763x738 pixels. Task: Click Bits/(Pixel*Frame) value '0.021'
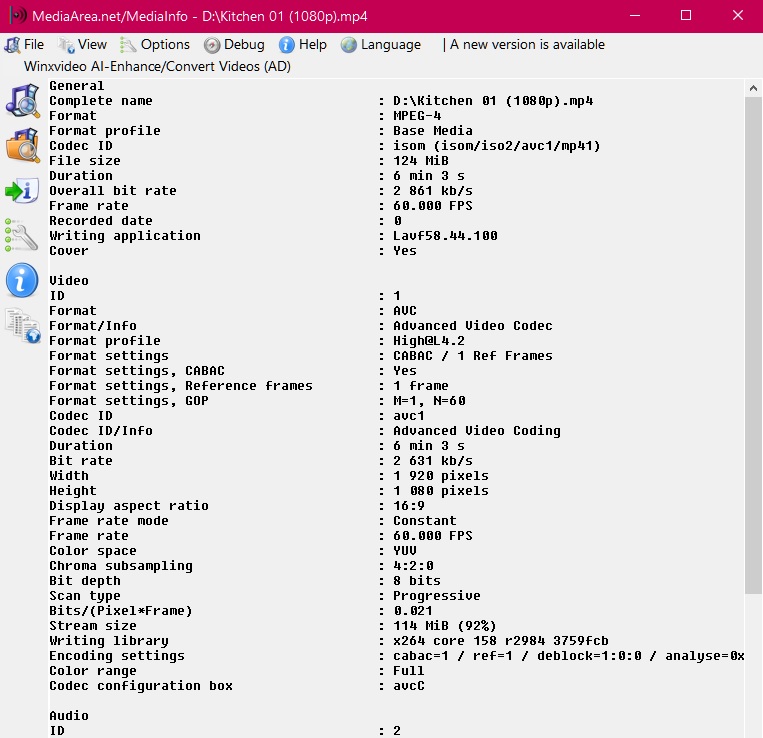413,611
